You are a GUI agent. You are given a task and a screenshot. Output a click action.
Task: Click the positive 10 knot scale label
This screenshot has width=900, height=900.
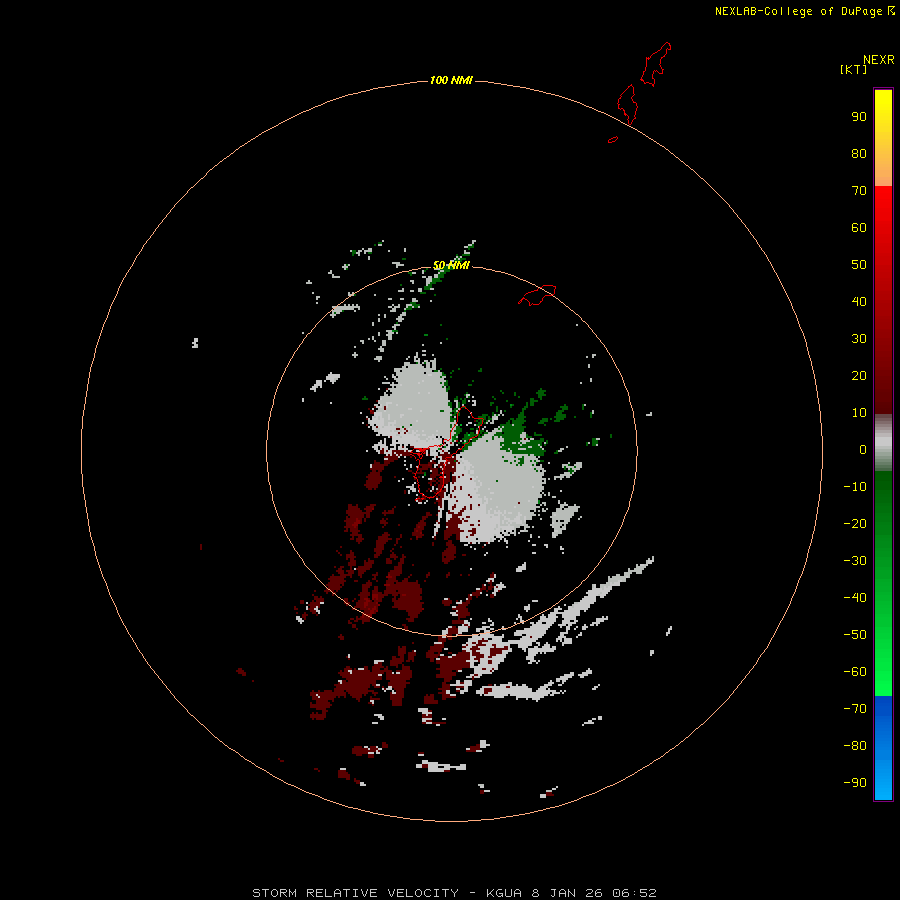click(859, 413)
